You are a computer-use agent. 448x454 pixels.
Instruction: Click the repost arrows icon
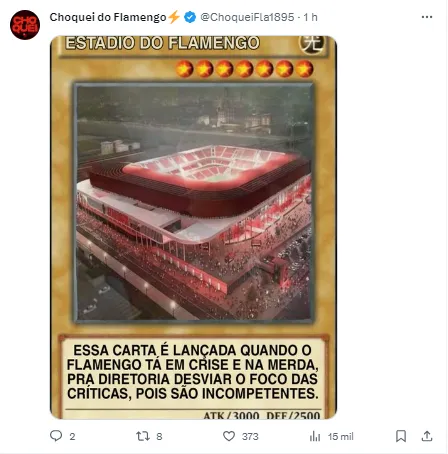pos(143,436)
